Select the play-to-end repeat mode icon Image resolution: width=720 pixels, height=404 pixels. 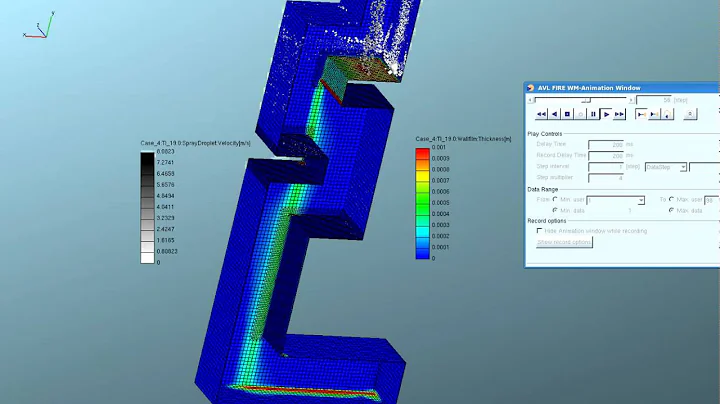[654, 114]
